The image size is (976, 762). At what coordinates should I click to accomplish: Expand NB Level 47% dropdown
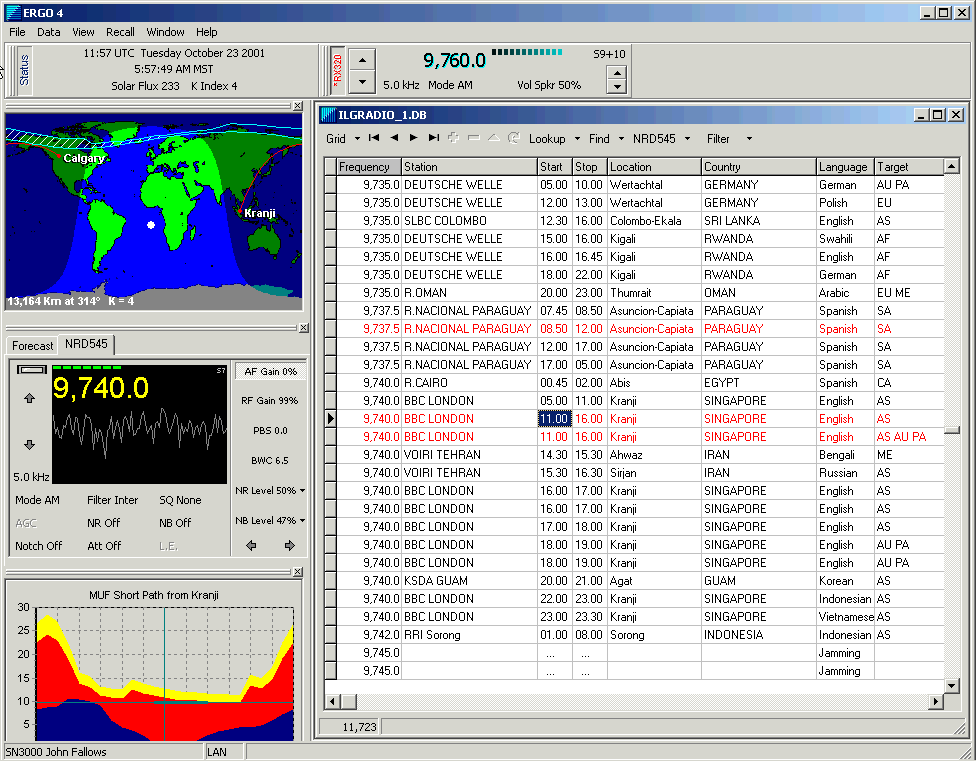[x=303, y=520]
